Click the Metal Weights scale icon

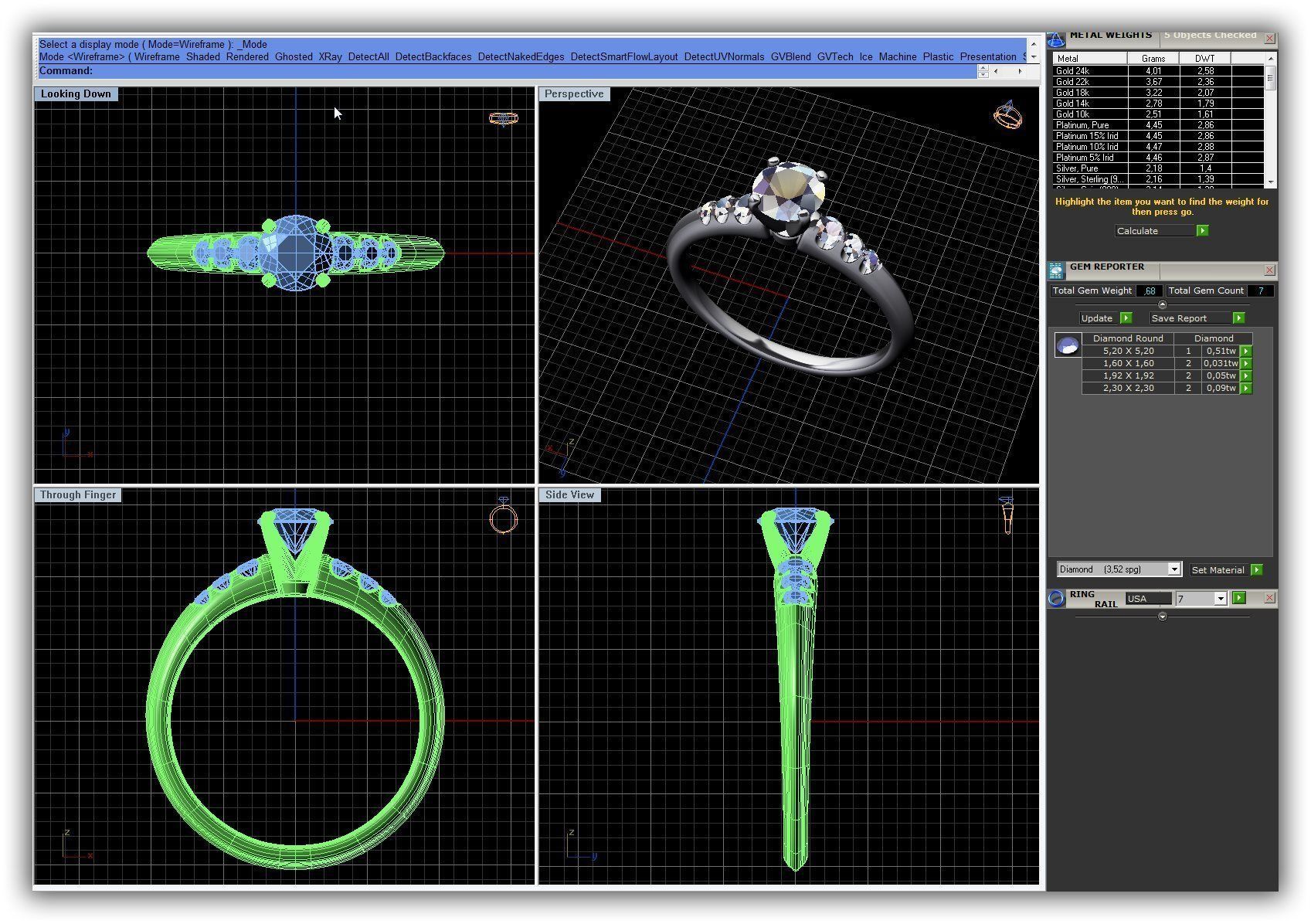tap(1056, 39)
